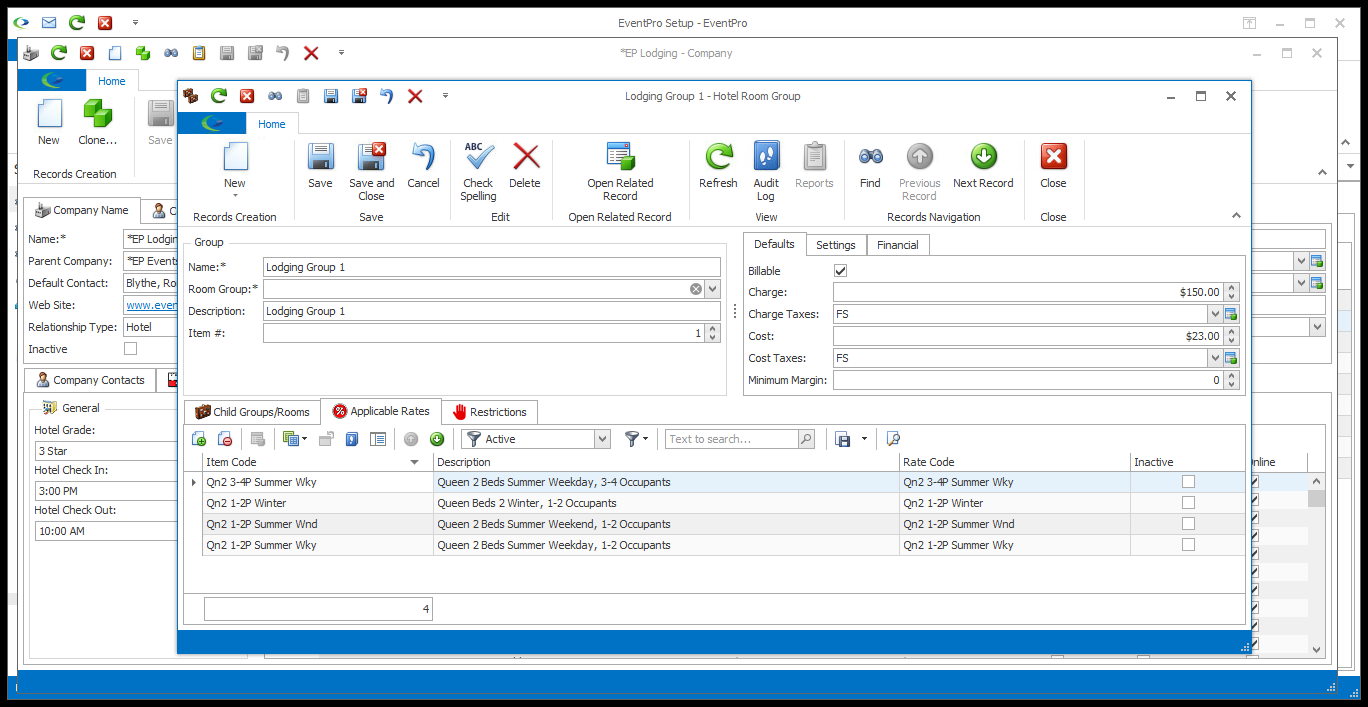Screen dimensions: 1368x707
Task: Click the Save and Close ribbon button
Action: pos(371,171)
